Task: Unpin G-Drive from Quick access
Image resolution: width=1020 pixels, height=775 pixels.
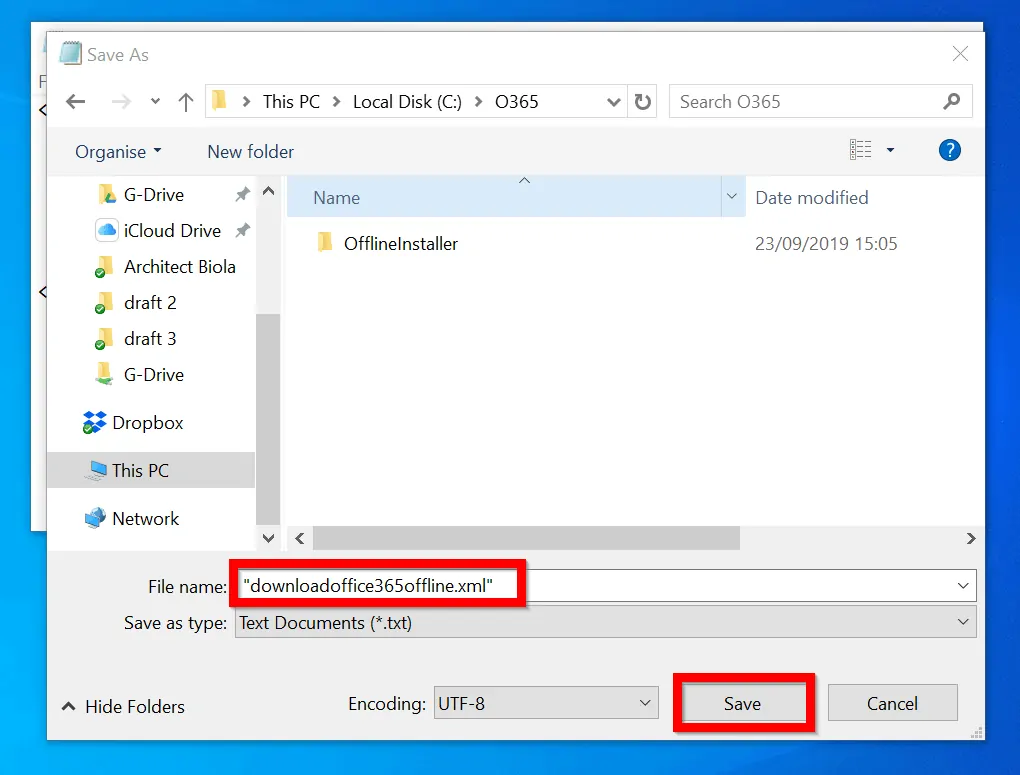Action: tap(241, 194)
